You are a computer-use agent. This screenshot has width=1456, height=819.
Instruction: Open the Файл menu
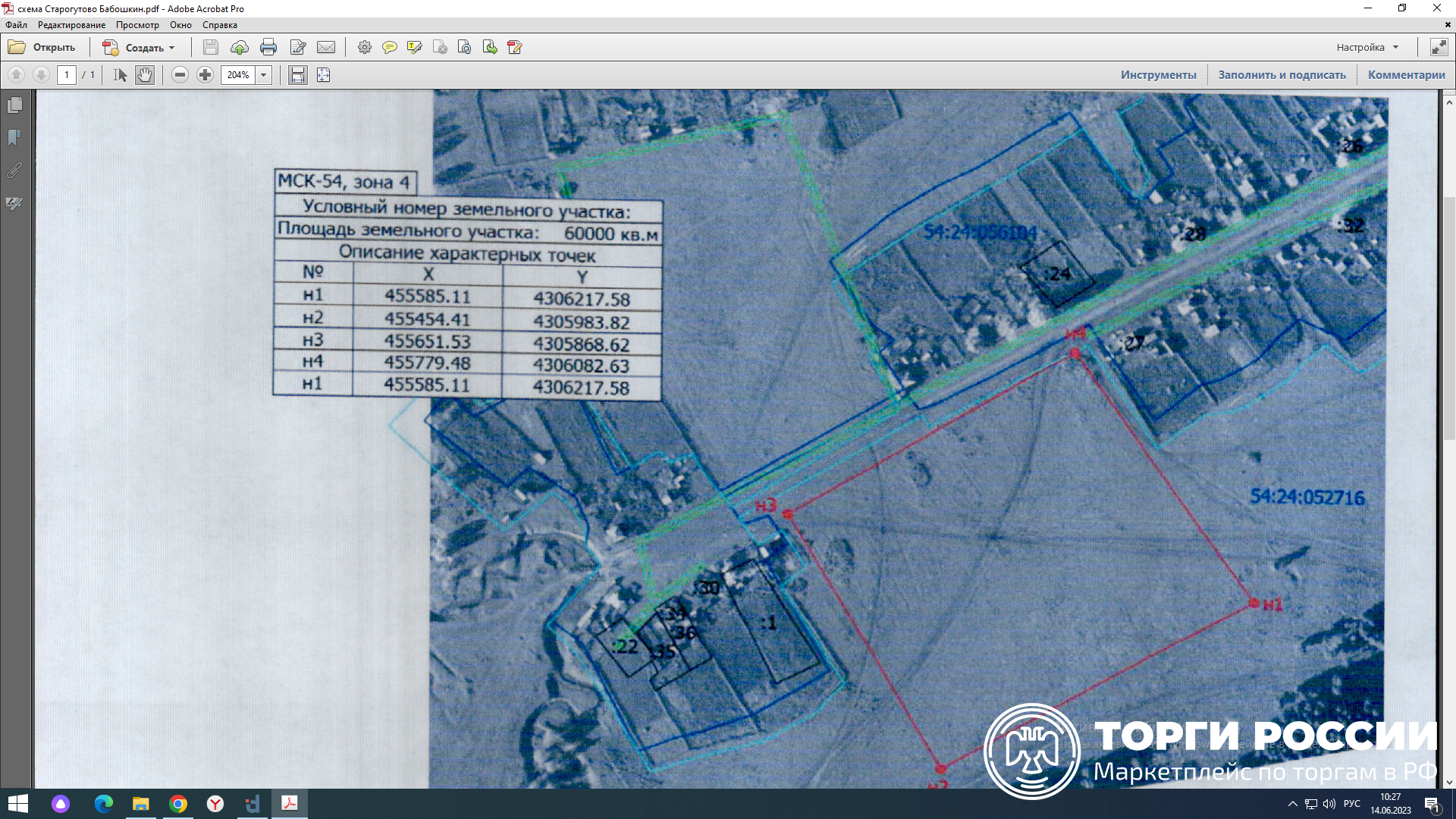16,25
